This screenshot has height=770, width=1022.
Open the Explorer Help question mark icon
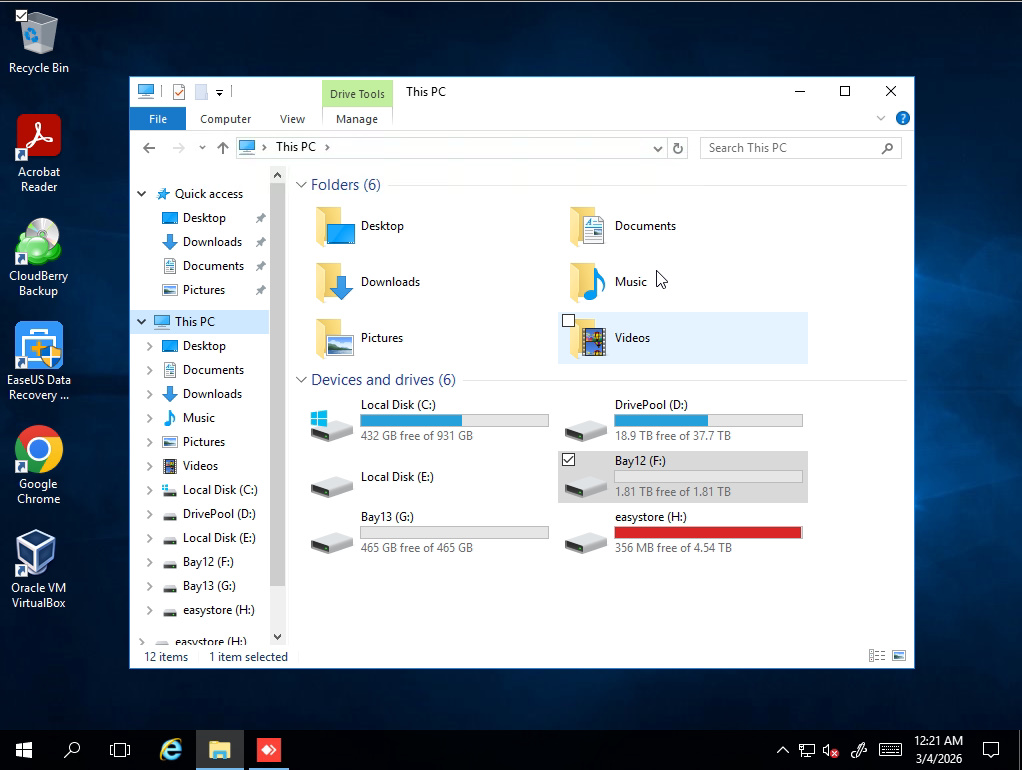pyautogui.click(x=903, y=118)
